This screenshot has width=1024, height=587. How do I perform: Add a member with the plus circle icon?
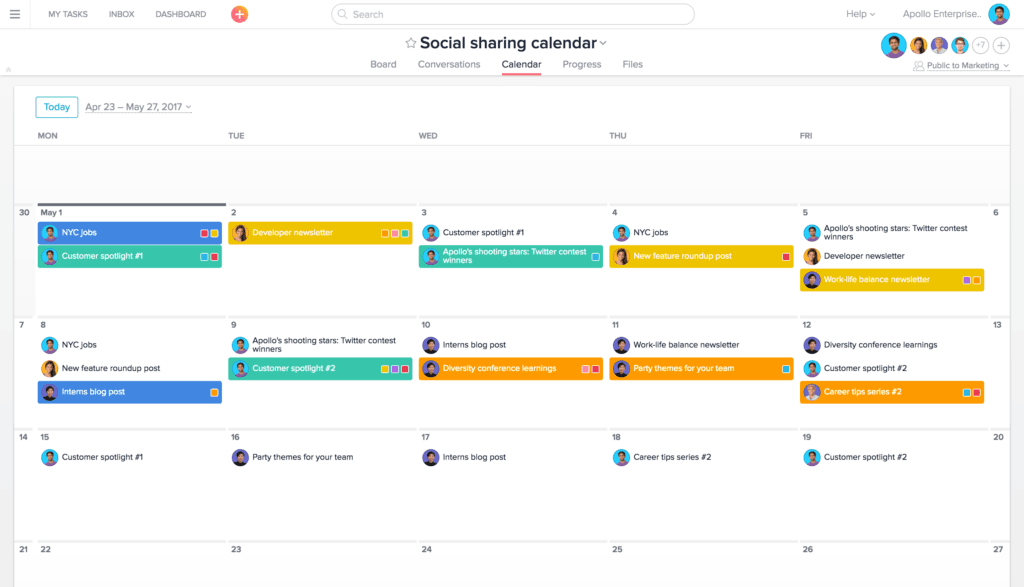1001,45
